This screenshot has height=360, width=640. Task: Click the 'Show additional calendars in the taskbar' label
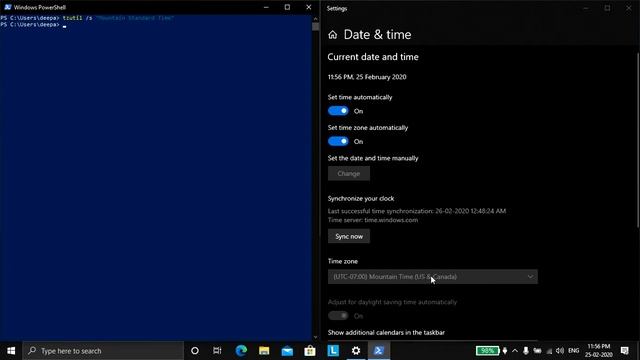[386, 333]
